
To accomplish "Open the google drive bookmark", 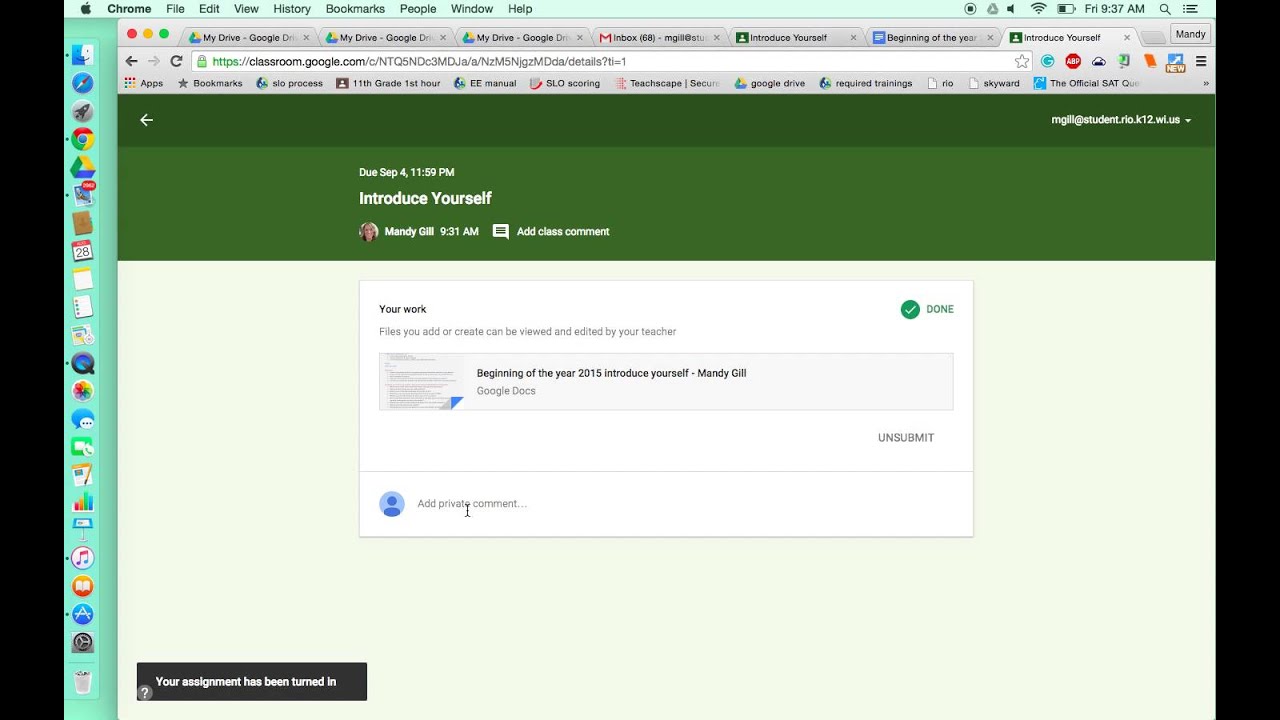I will 770,83.
